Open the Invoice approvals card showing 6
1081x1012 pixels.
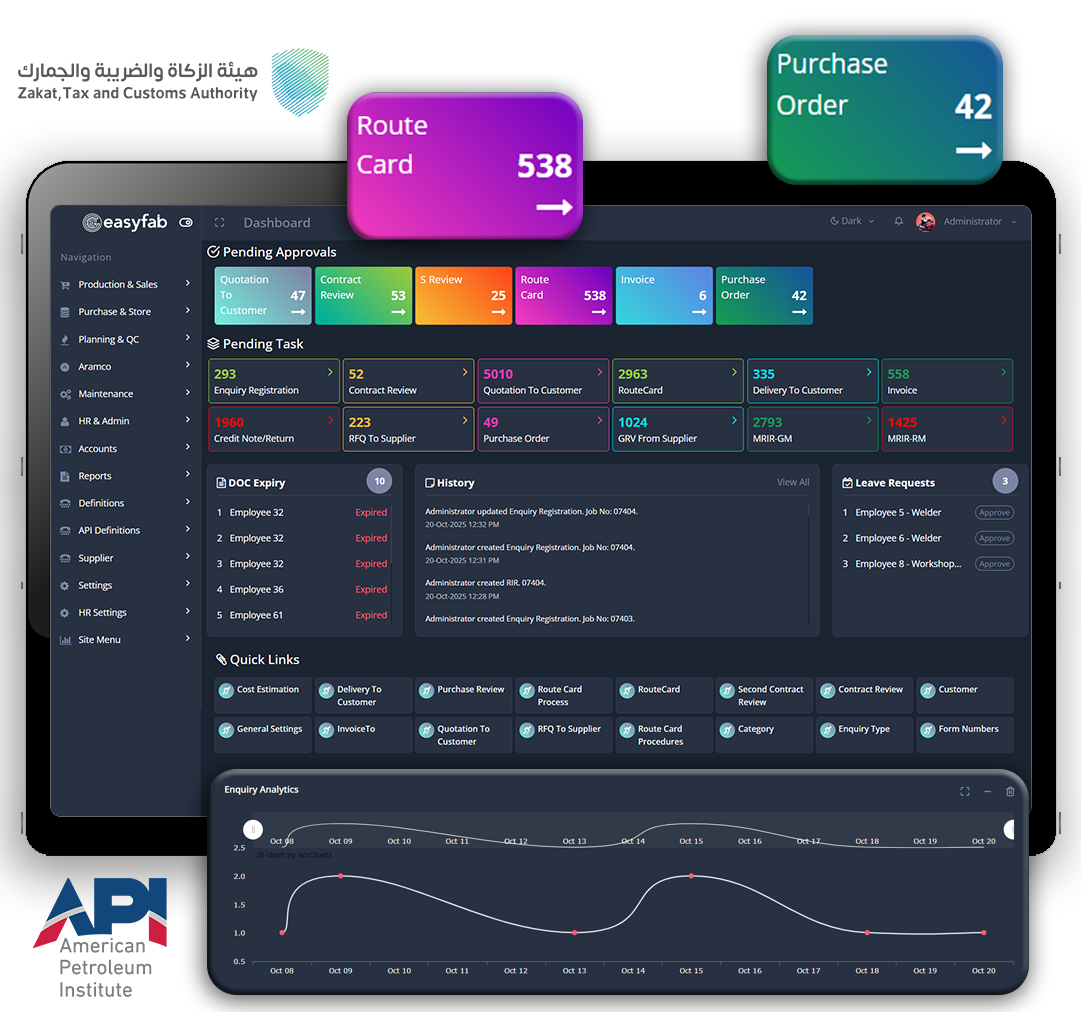664,295
